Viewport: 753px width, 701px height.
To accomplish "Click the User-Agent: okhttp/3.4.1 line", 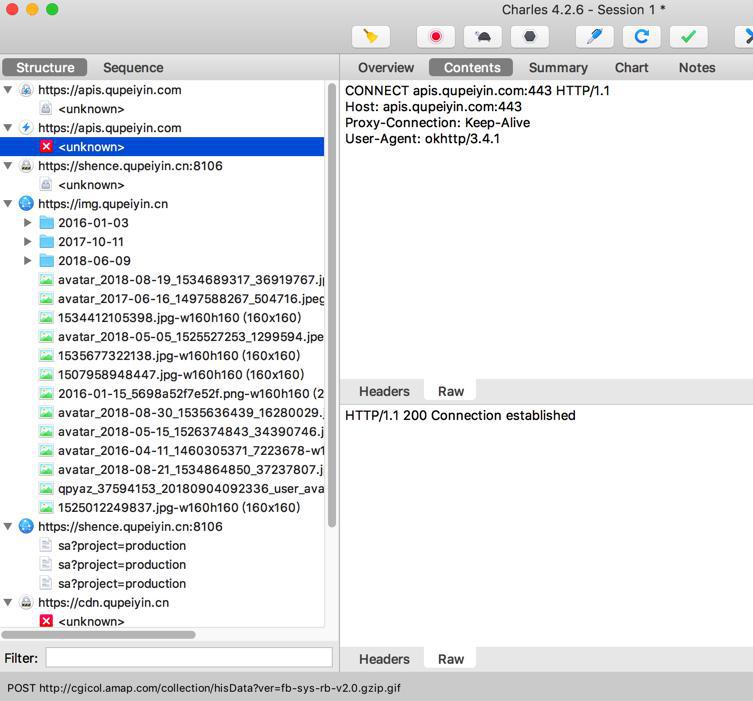I will [423, 139].
